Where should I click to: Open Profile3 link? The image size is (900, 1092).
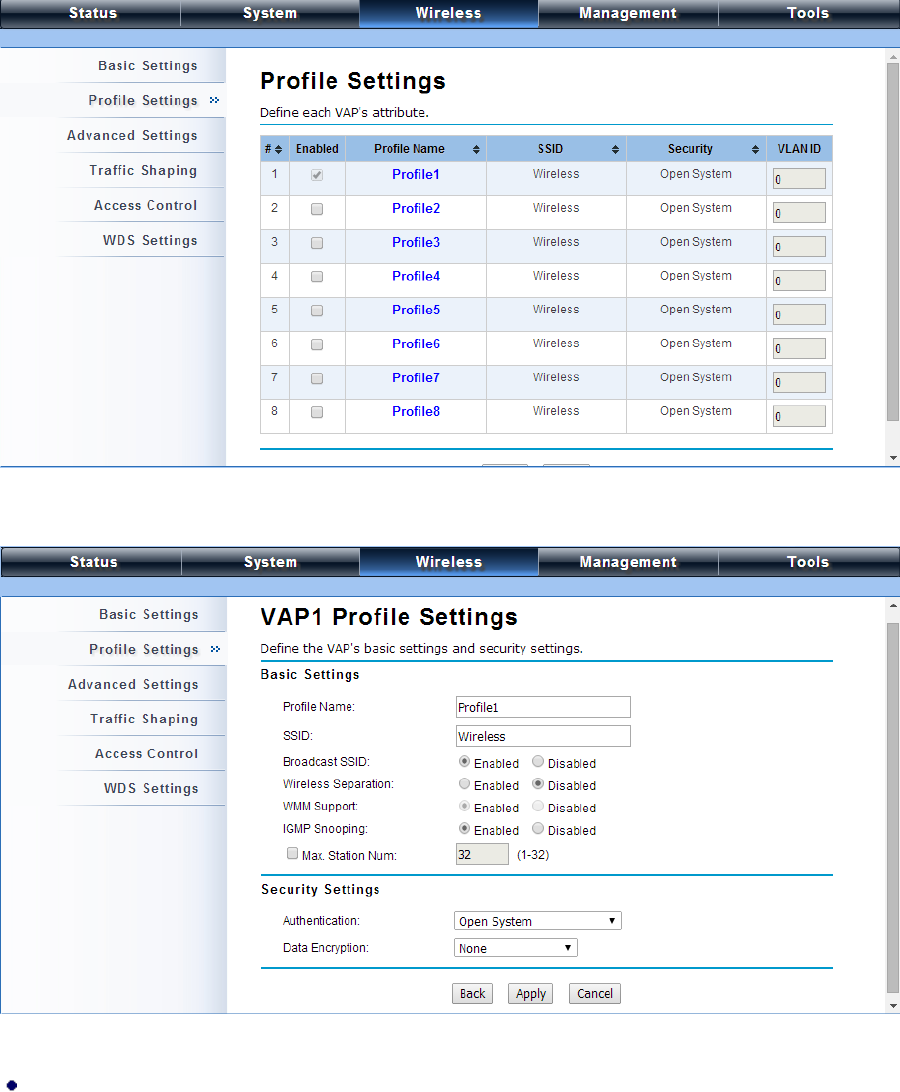[416, 242]
